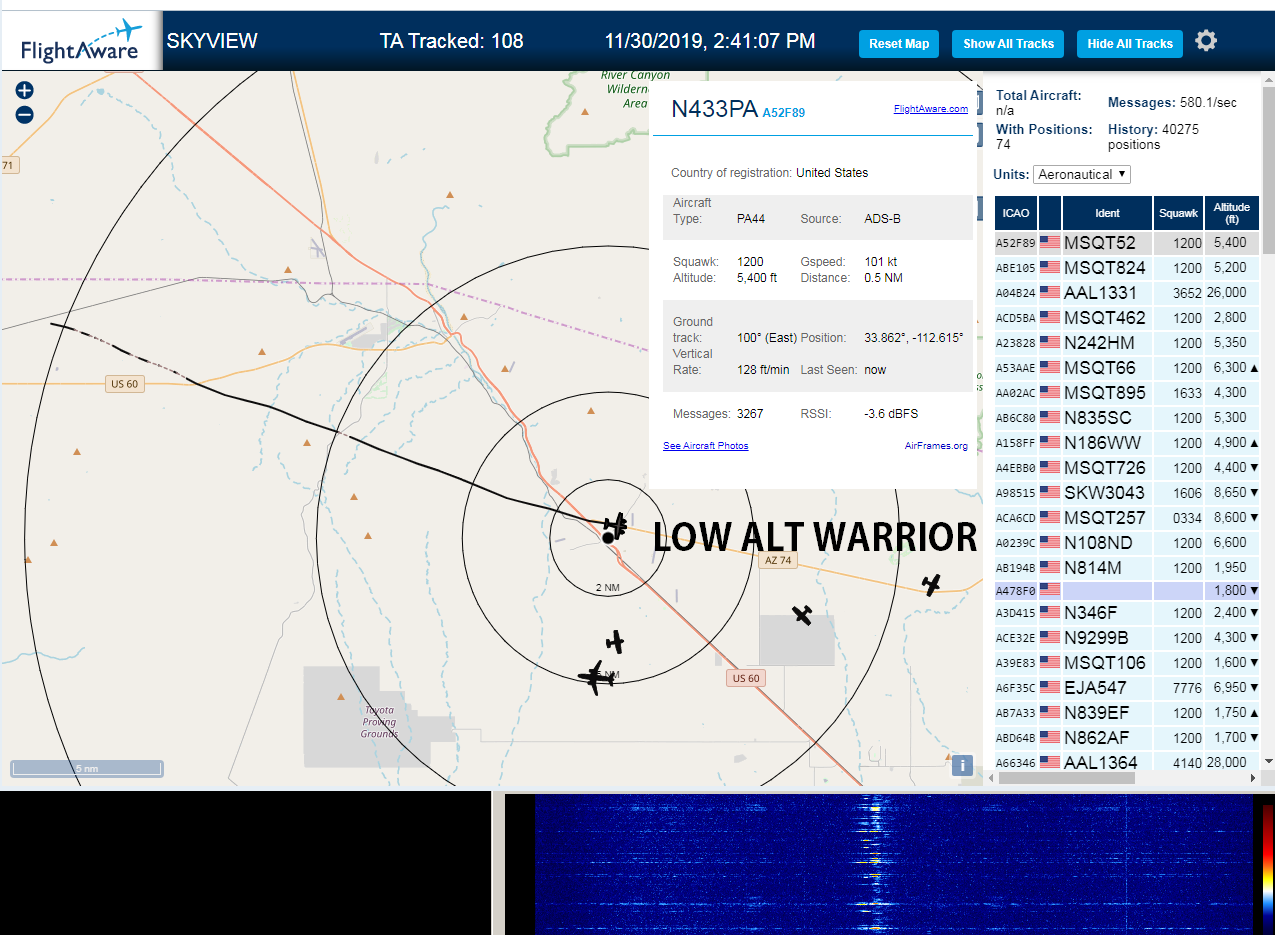Open See Aircraft Photos link
The image size is (1275, 935).
click(x=706, y=446)
